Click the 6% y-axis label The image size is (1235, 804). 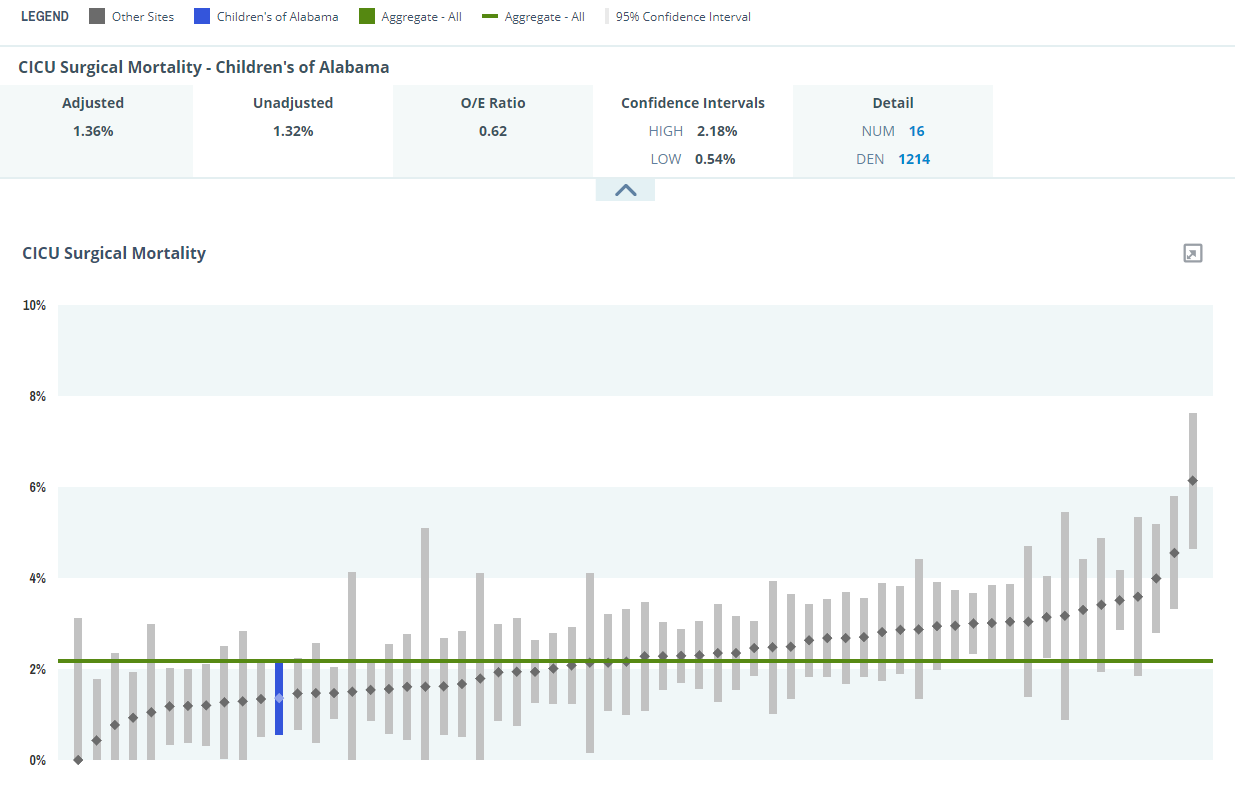(x=37, y=487)
